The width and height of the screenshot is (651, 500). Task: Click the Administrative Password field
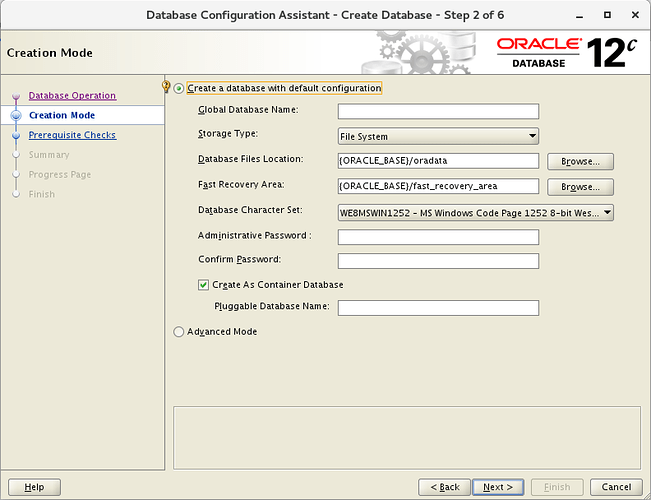point(438,237)
